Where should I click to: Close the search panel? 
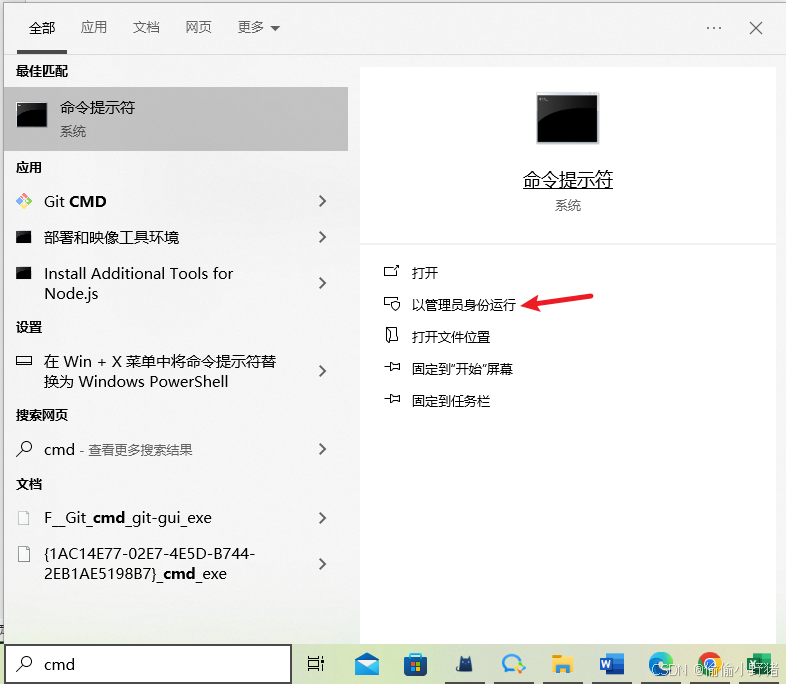756,28
